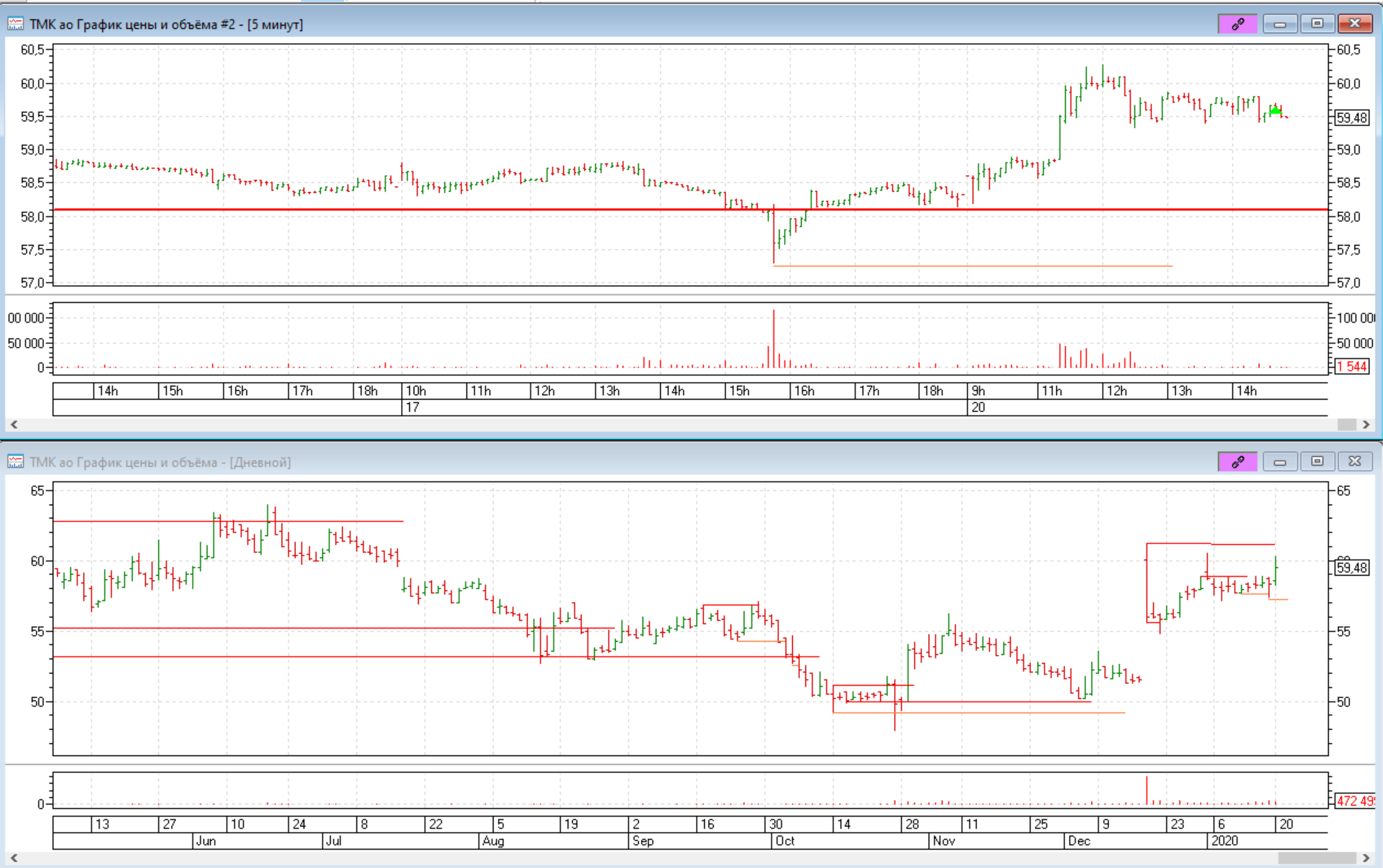Click right scroll arrow of daily chart

coord(1366,858)
